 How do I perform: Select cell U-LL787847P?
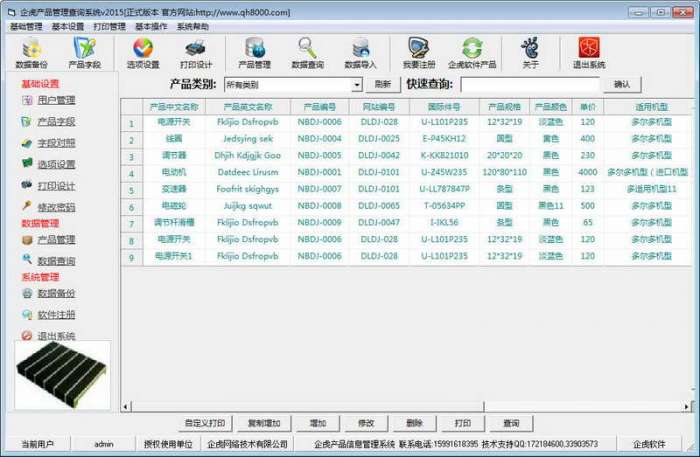444,189
